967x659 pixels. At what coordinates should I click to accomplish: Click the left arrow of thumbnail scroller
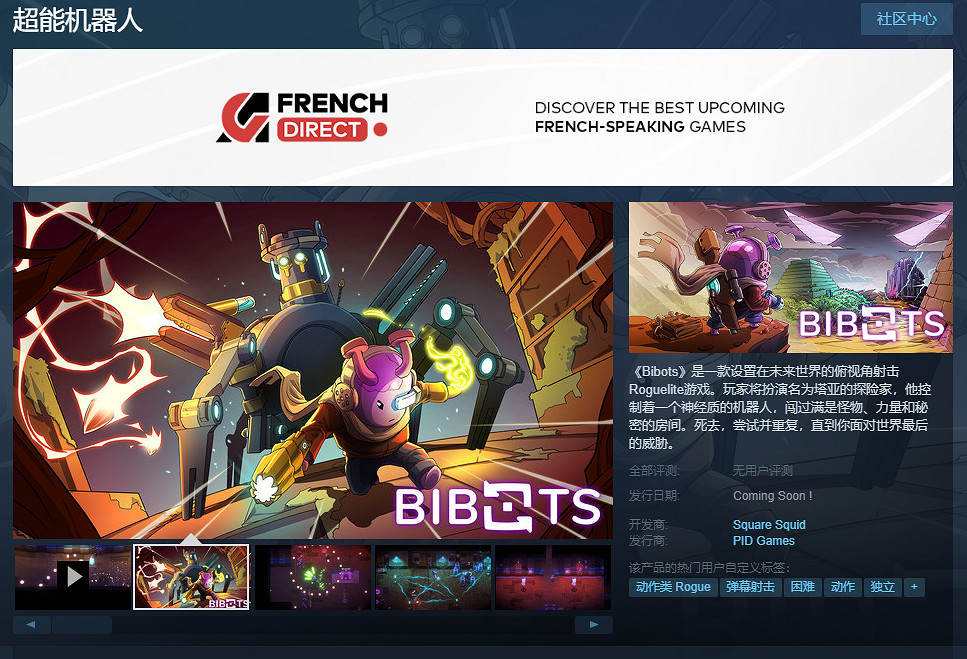[31, 624]
